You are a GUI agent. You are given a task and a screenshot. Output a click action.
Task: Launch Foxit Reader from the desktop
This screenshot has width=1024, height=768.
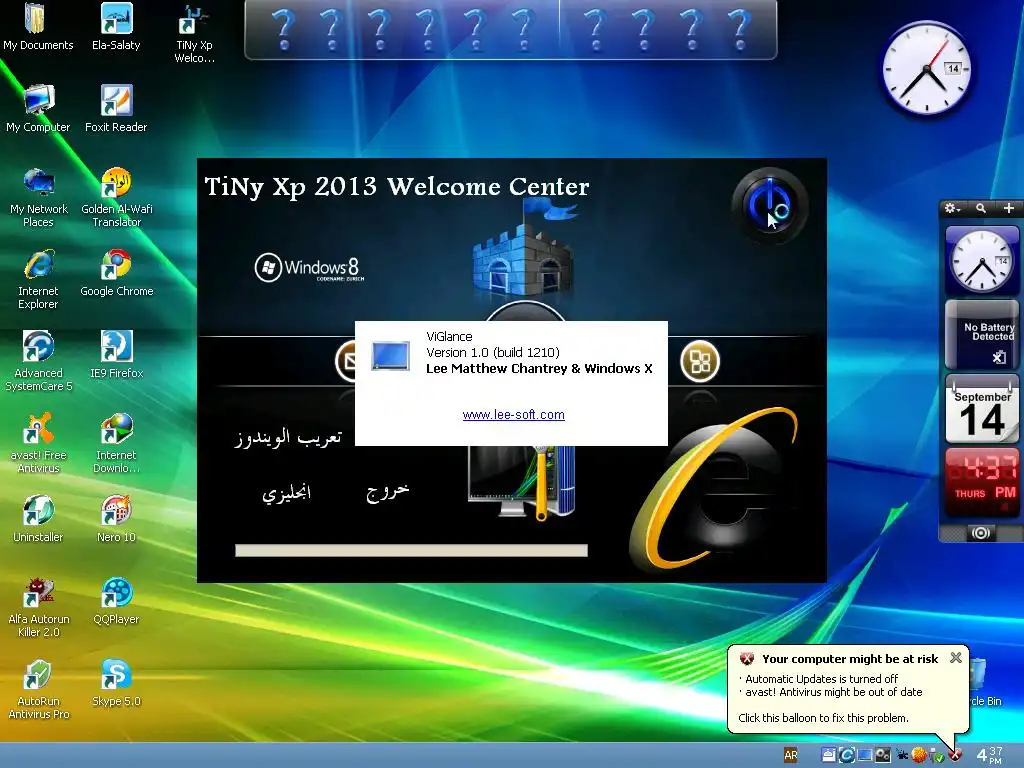(116, 109)
